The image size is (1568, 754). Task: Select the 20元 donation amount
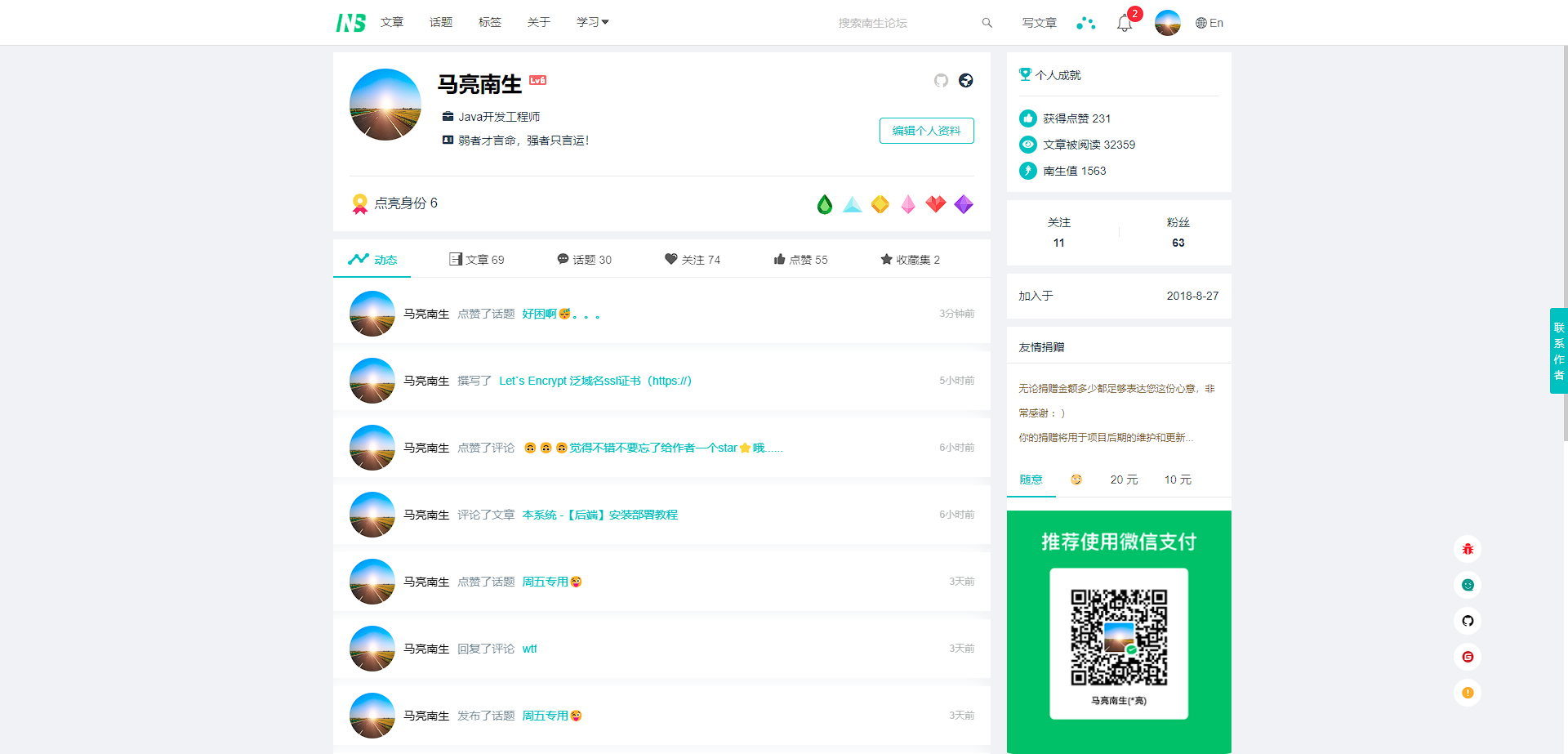click(1124, 480)
